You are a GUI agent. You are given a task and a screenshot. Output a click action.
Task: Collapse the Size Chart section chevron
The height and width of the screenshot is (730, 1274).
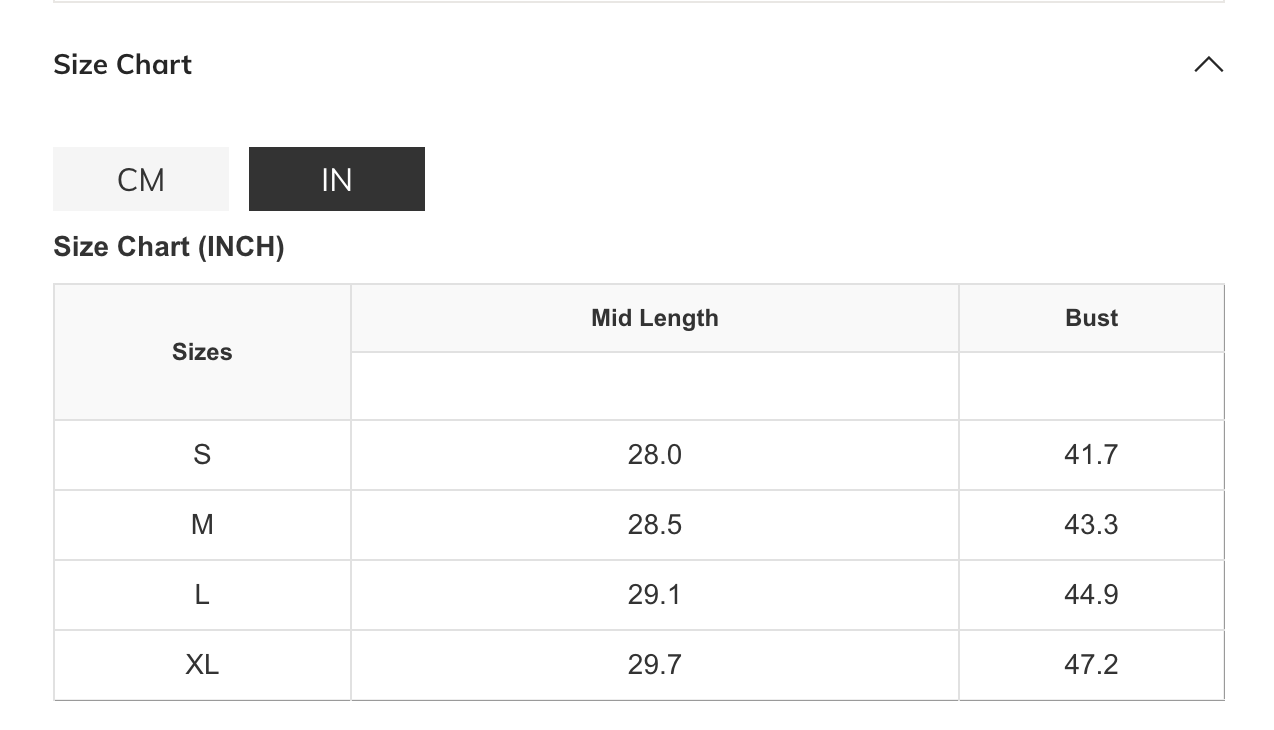[x=1208, y=65]
